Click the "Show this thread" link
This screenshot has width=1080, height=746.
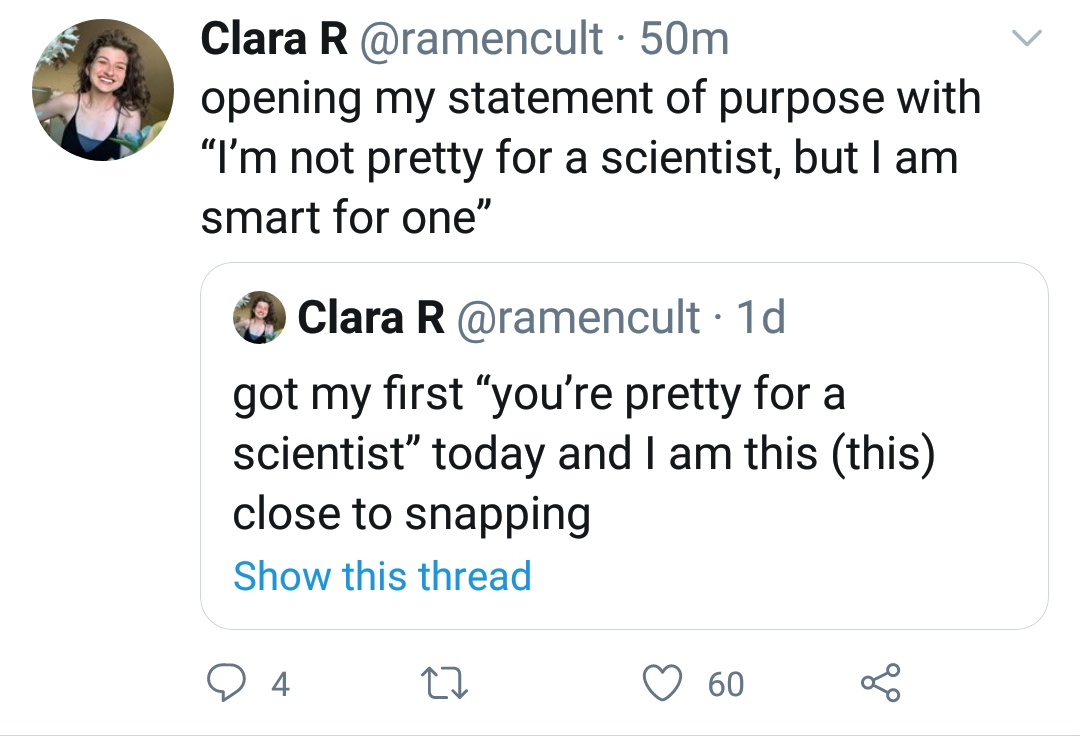pos(382,576)
